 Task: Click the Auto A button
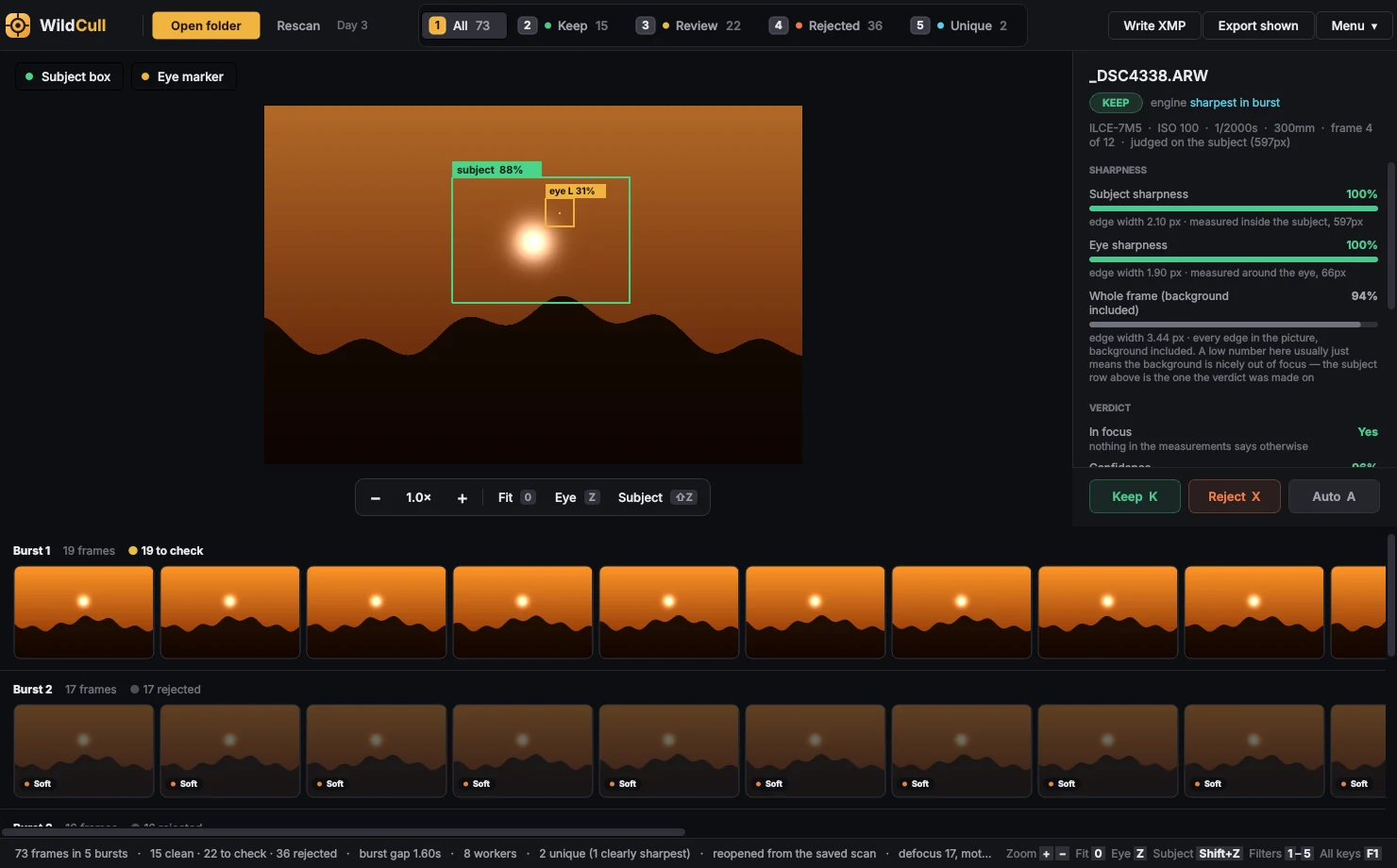tap(1334, 496)
